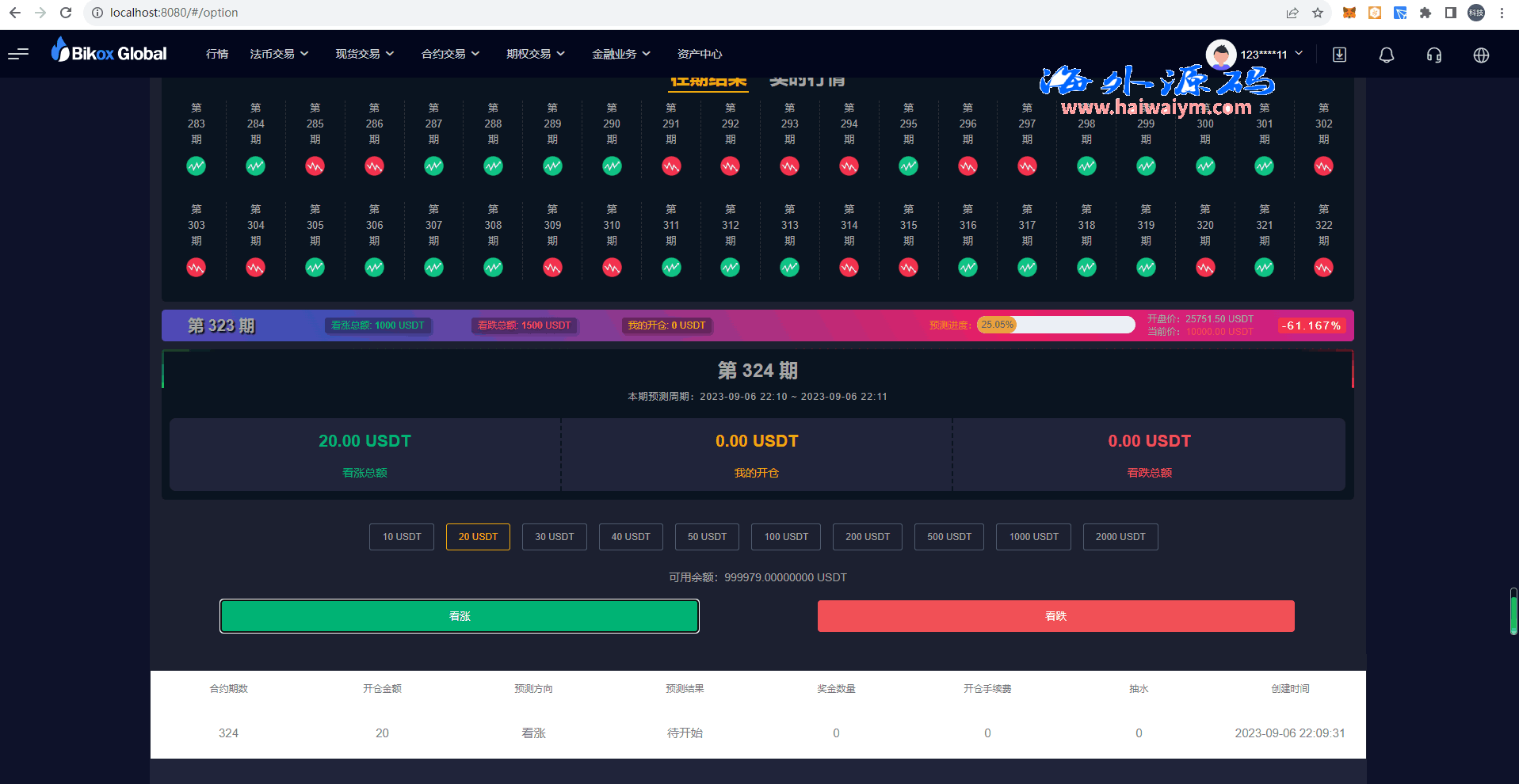Click the Bikox Global logo
The width and height of the screenshot is (1519, 784).
point(109,52)
